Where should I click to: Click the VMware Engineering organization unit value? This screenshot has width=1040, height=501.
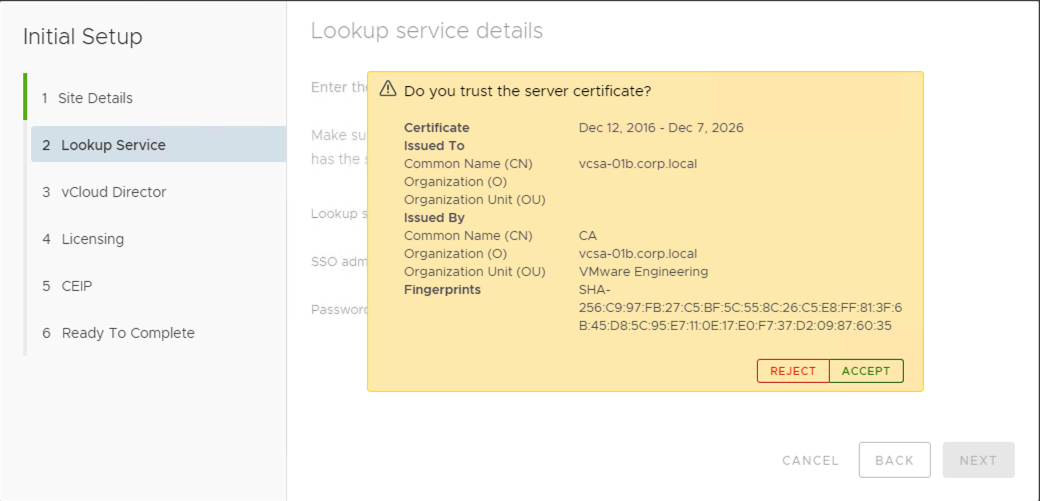pos(643,272)
